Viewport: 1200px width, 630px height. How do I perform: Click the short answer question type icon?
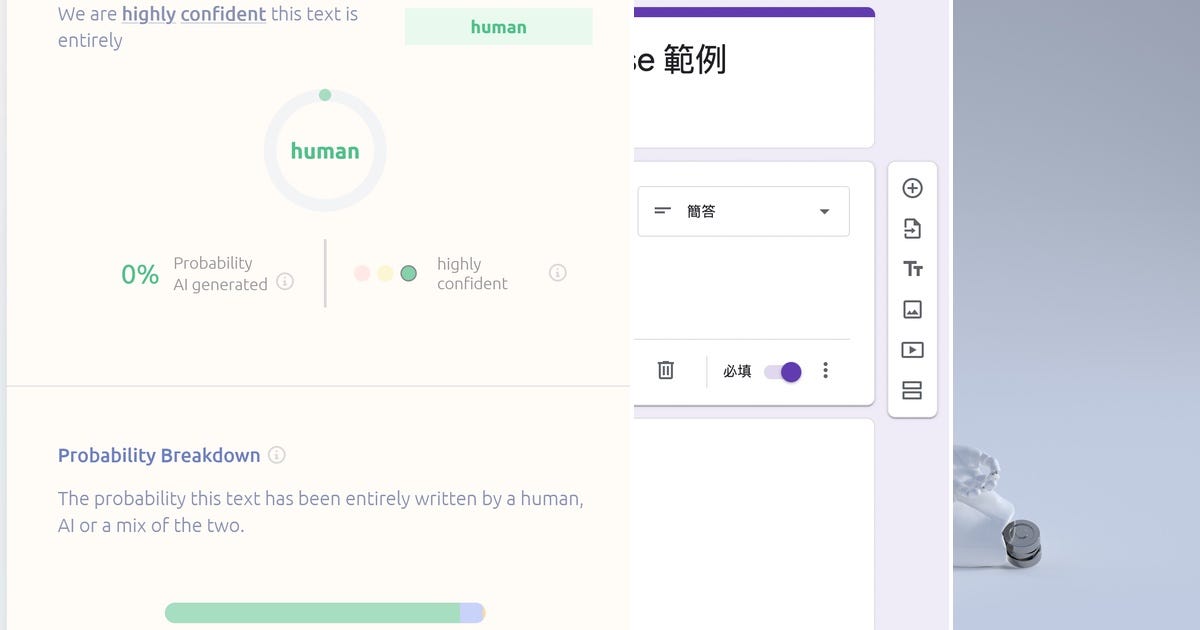[661, 211]
